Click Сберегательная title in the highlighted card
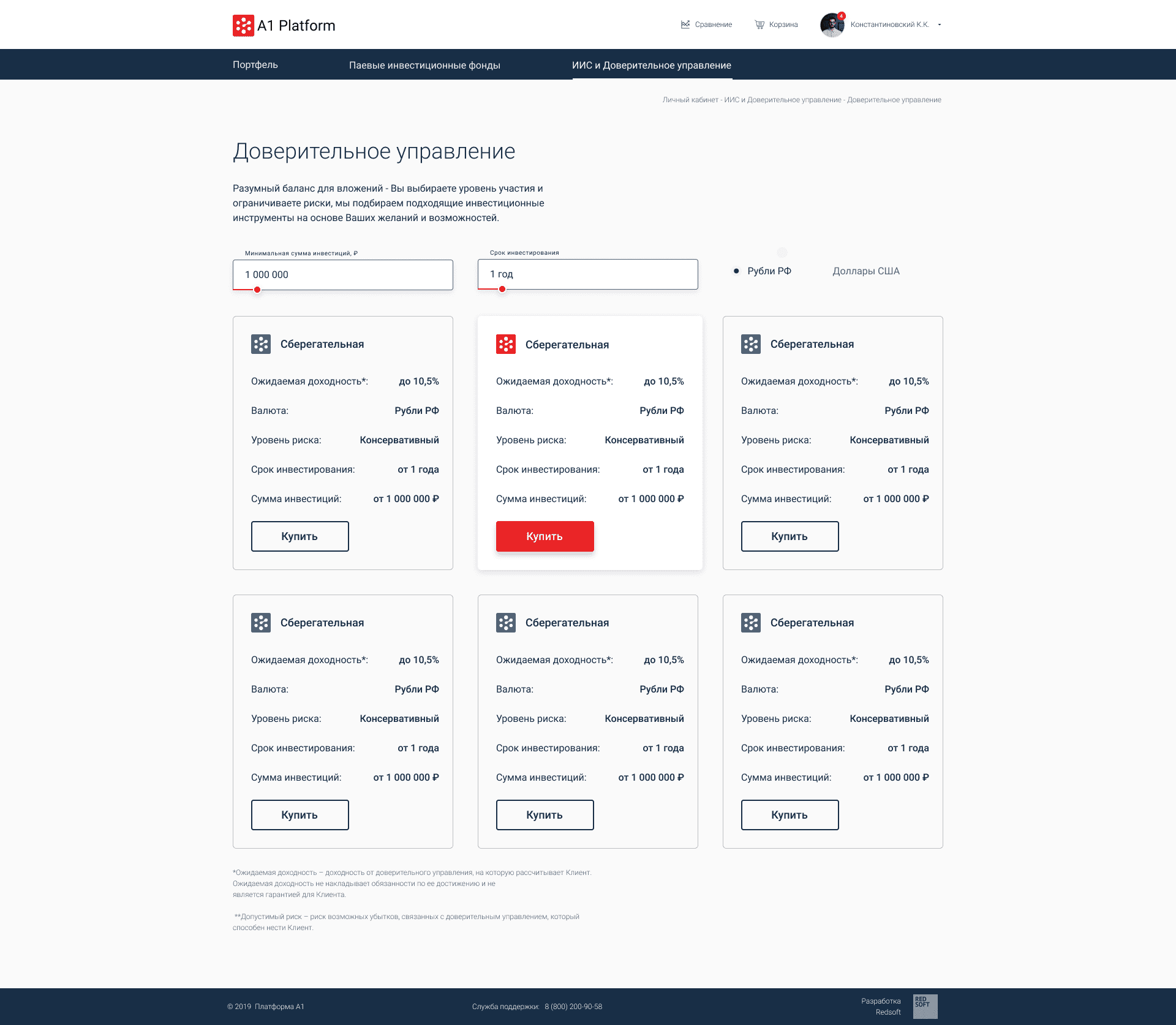The width and height of the screenshot is (1176, 1025). [x=567, y=345]
